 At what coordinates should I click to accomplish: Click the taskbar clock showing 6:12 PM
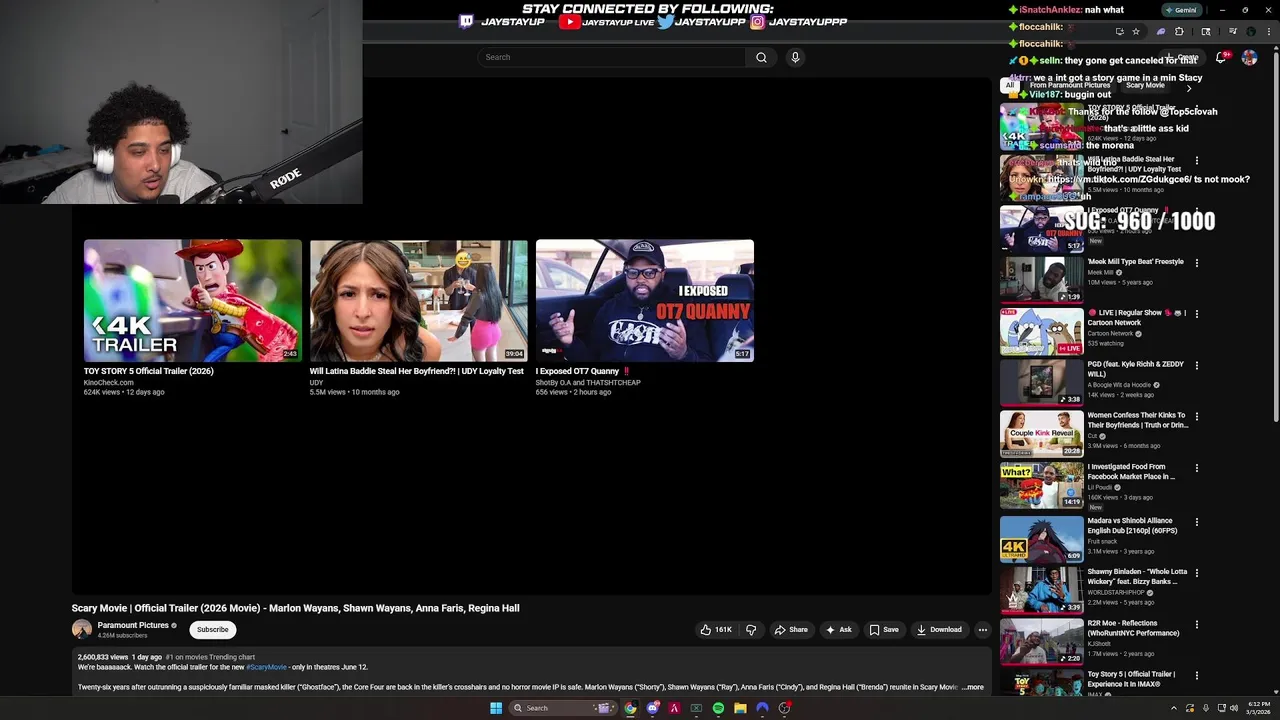point(1258,708)
